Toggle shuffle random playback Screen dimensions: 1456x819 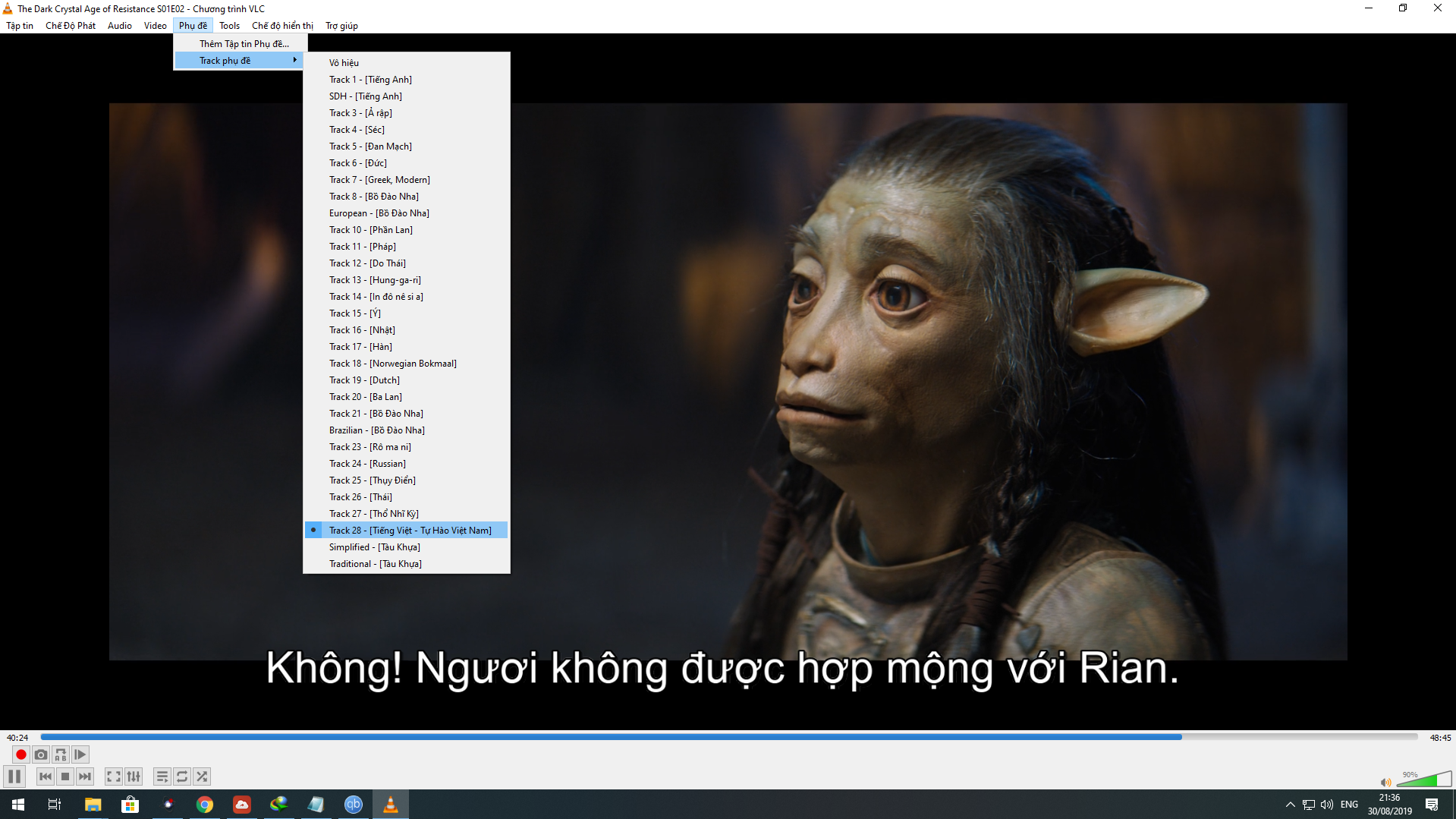[x=202, y=776]
